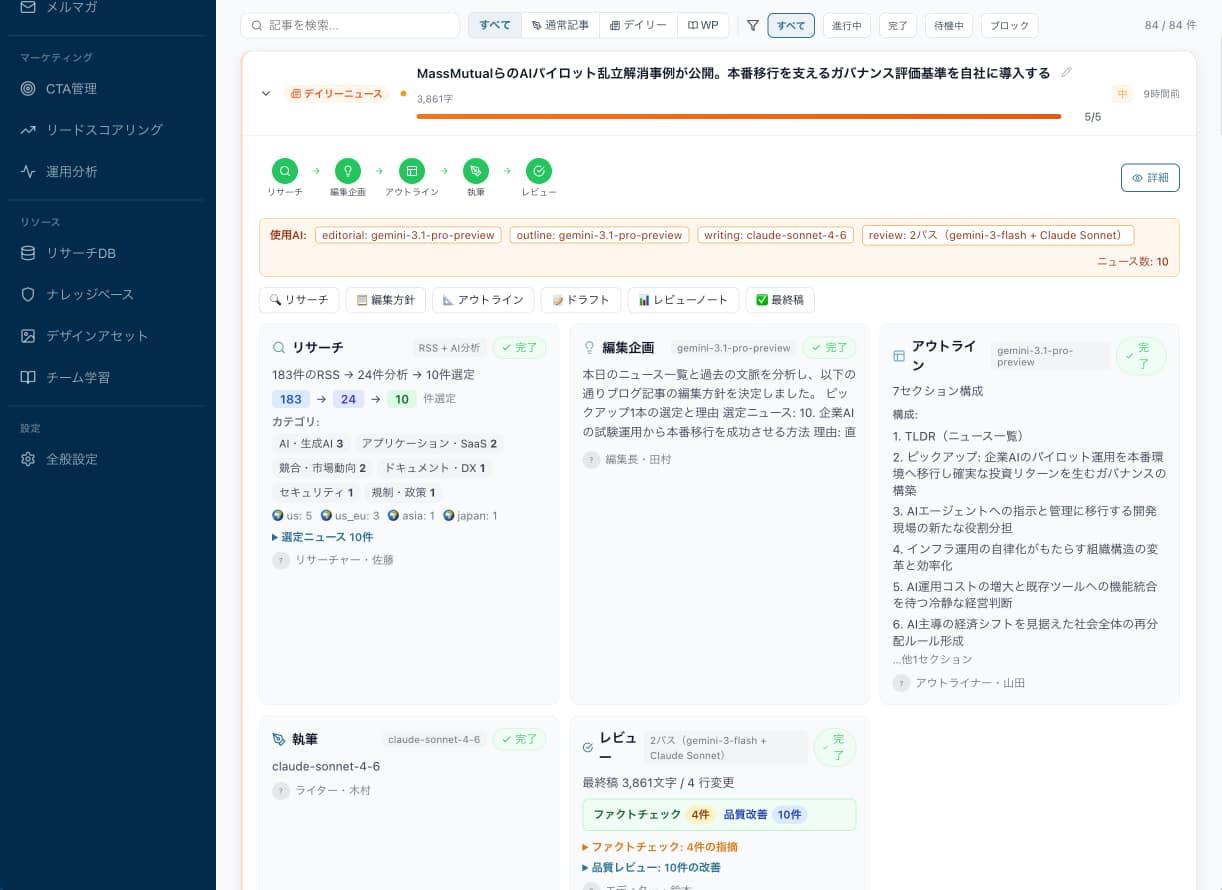Click the orange 5/5 progress bar
This screenshot has width=1222, height=890.
click(x=739, y=116)
